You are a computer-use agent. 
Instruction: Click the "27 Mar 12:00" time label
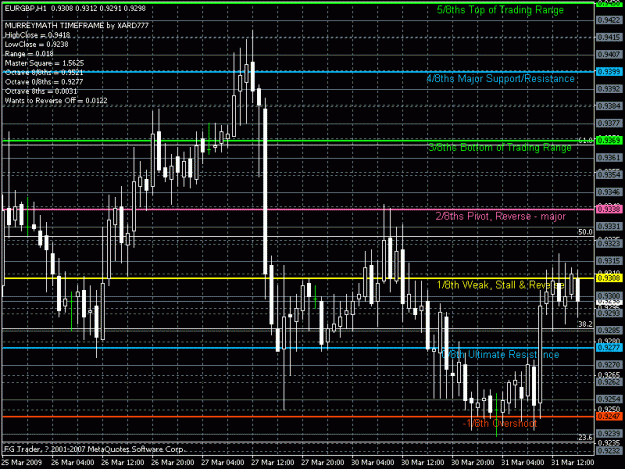[273, 463]
